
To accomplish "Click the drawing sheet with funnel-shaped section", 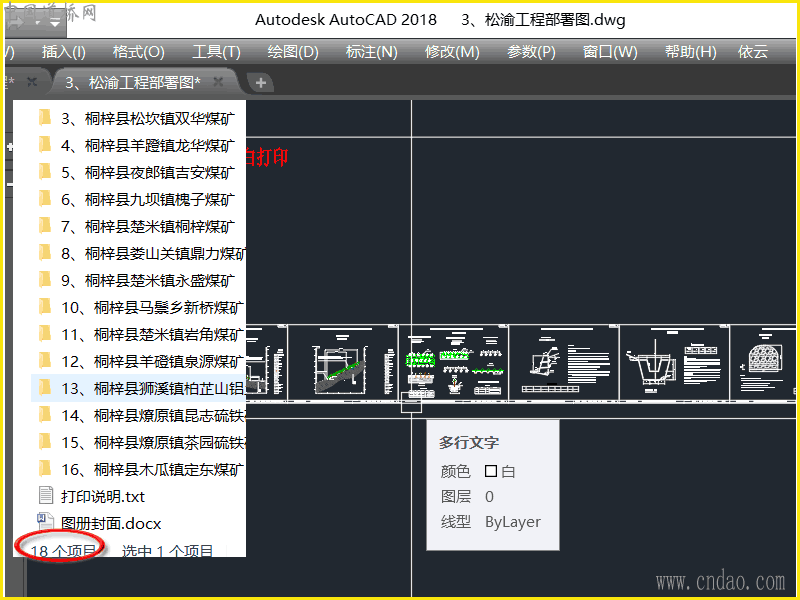I will coord(674,363).
